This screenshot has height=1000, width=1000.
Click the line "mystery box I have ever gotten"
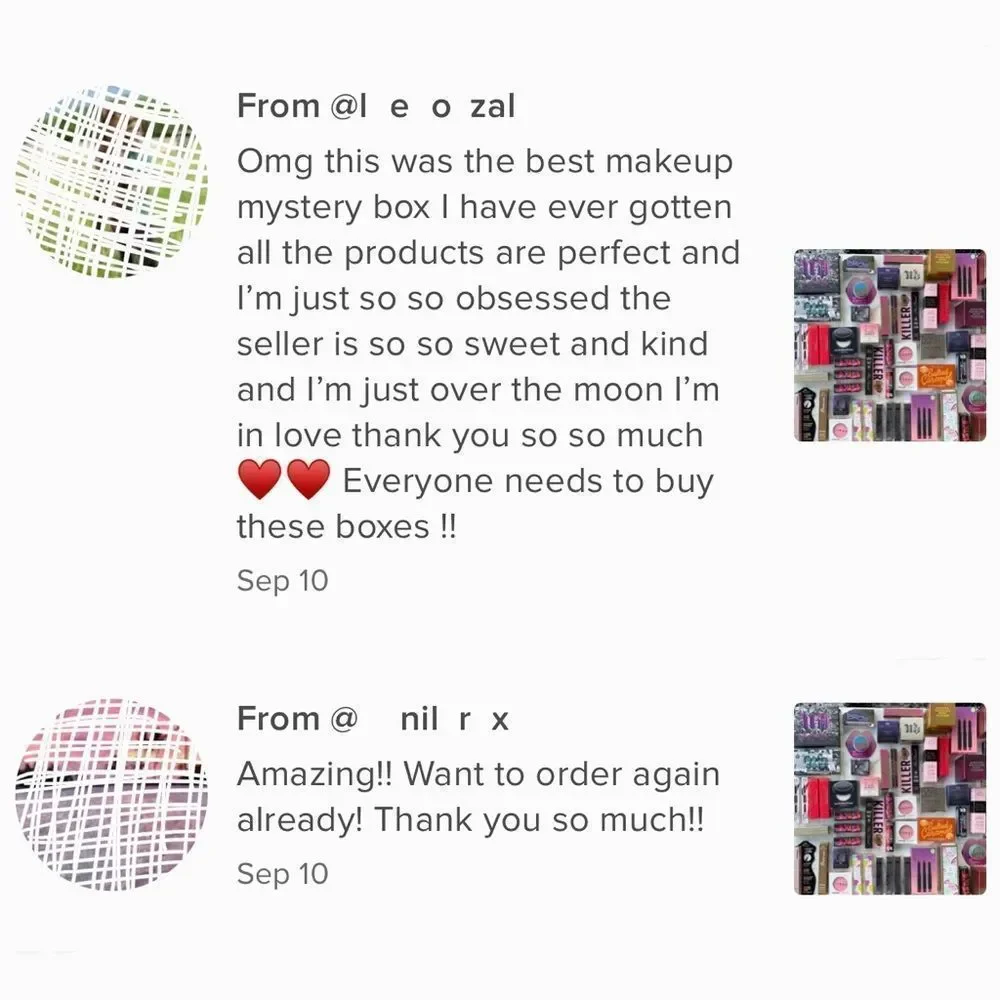(x=484, y=207)
